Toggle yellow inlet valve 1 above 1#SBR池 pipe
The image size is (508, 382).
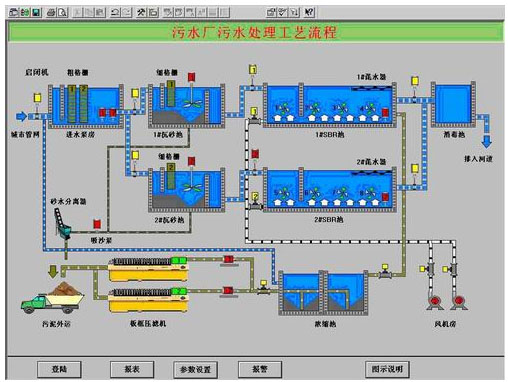tap(253, 70)
